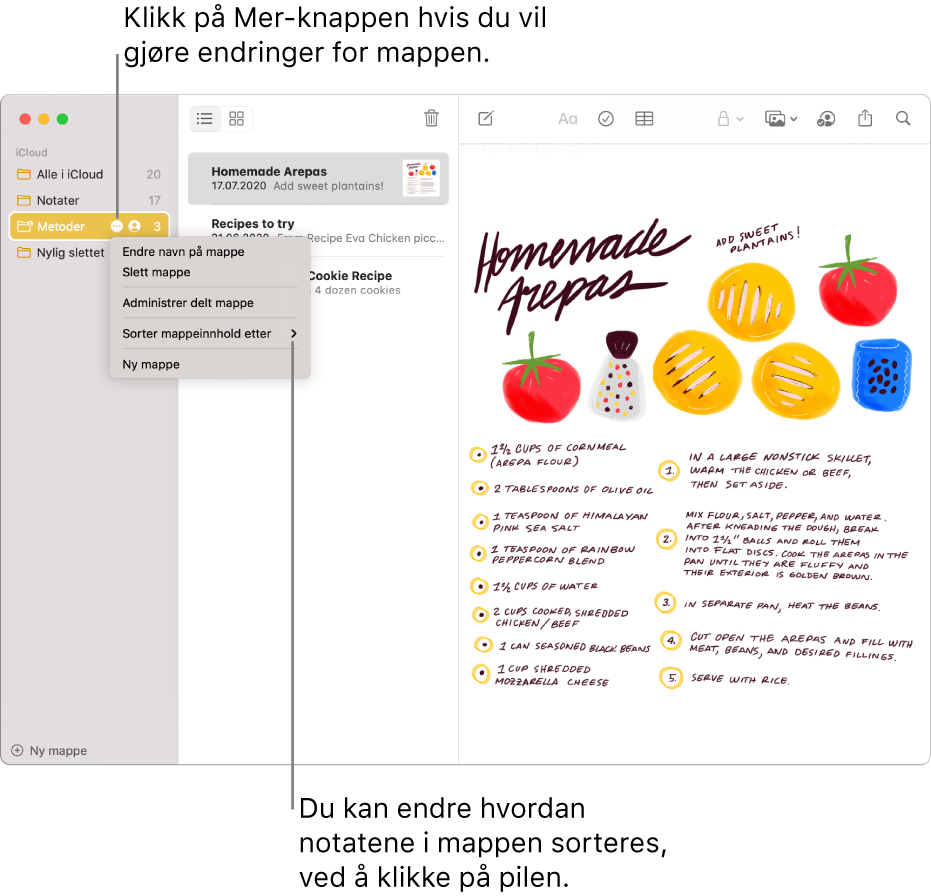Screen dimensions: 931x896
Task: Switch to list view
Action: tap(205, 118)
